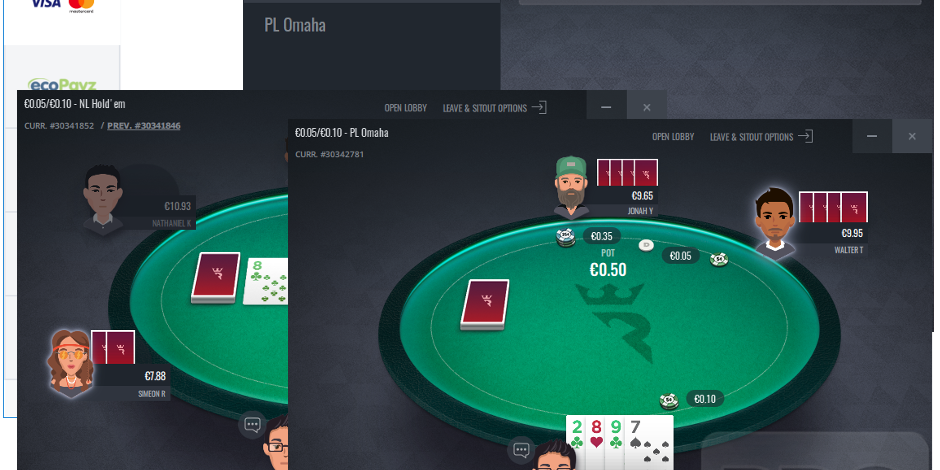Click Simeon R's avatar with sunglasses
Image resolution: width=940 pixels, height=470 pixels.
click(71, 362)
